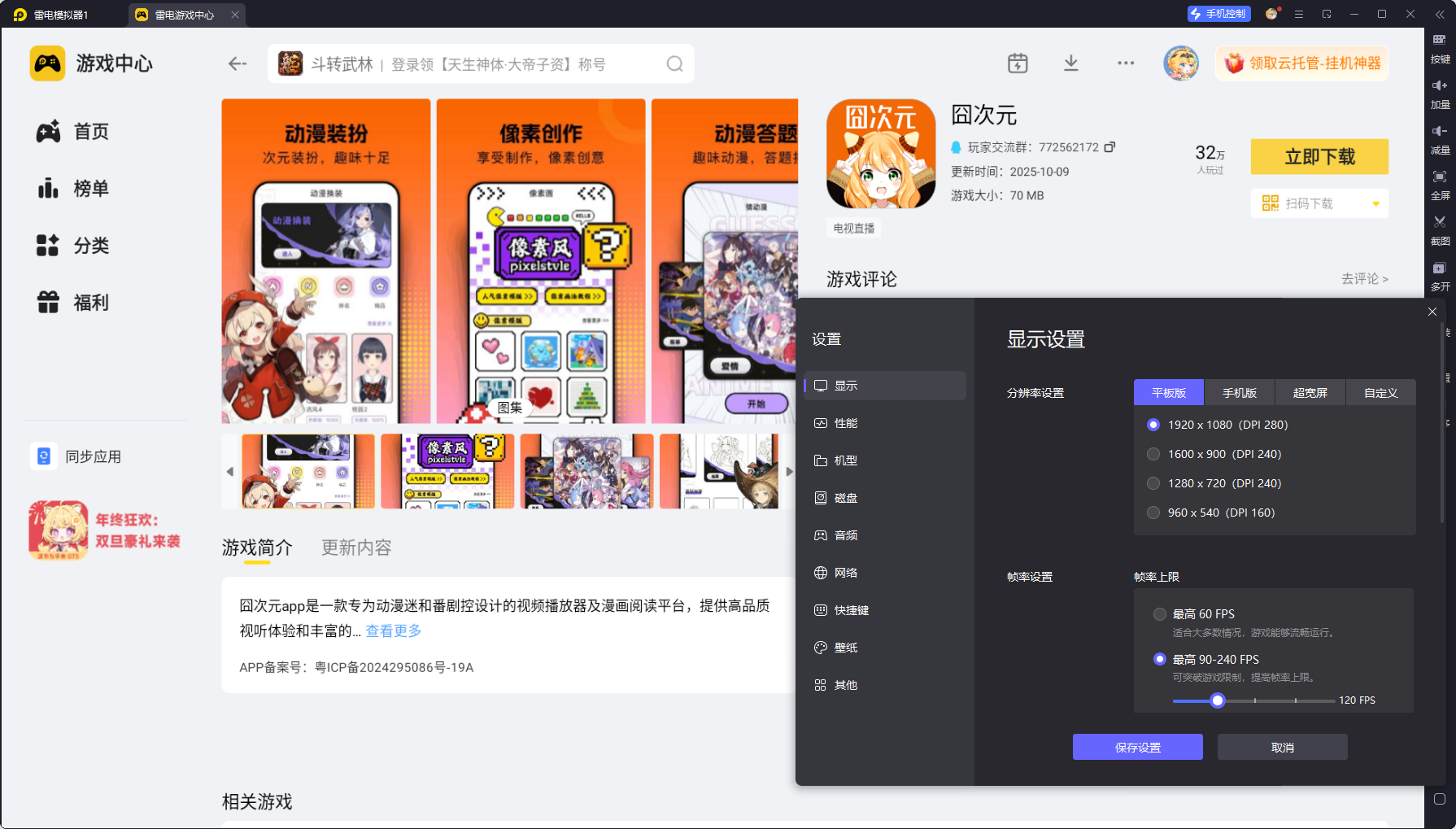Screen dimensions: 1456x829
Task: Open 去评论 link to write review
Action: pyautogui.click(x=1364, y=279)
